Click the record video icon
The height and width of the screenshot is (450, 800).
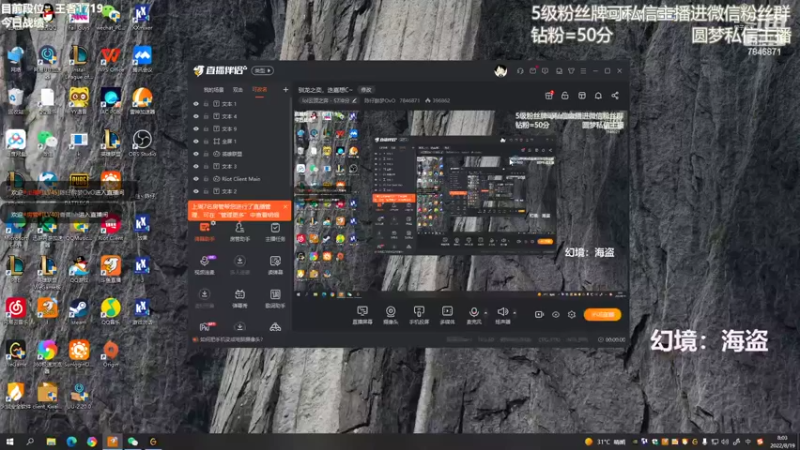pos(539,314)
